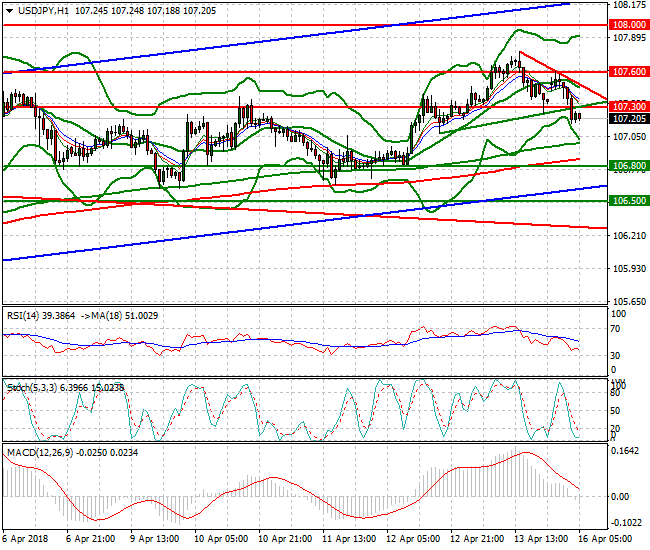Click the 11 Apr 13:00 time axis label
Image resolution: width=650 pixels, height=550 pixels.
(x=349, y=539)
